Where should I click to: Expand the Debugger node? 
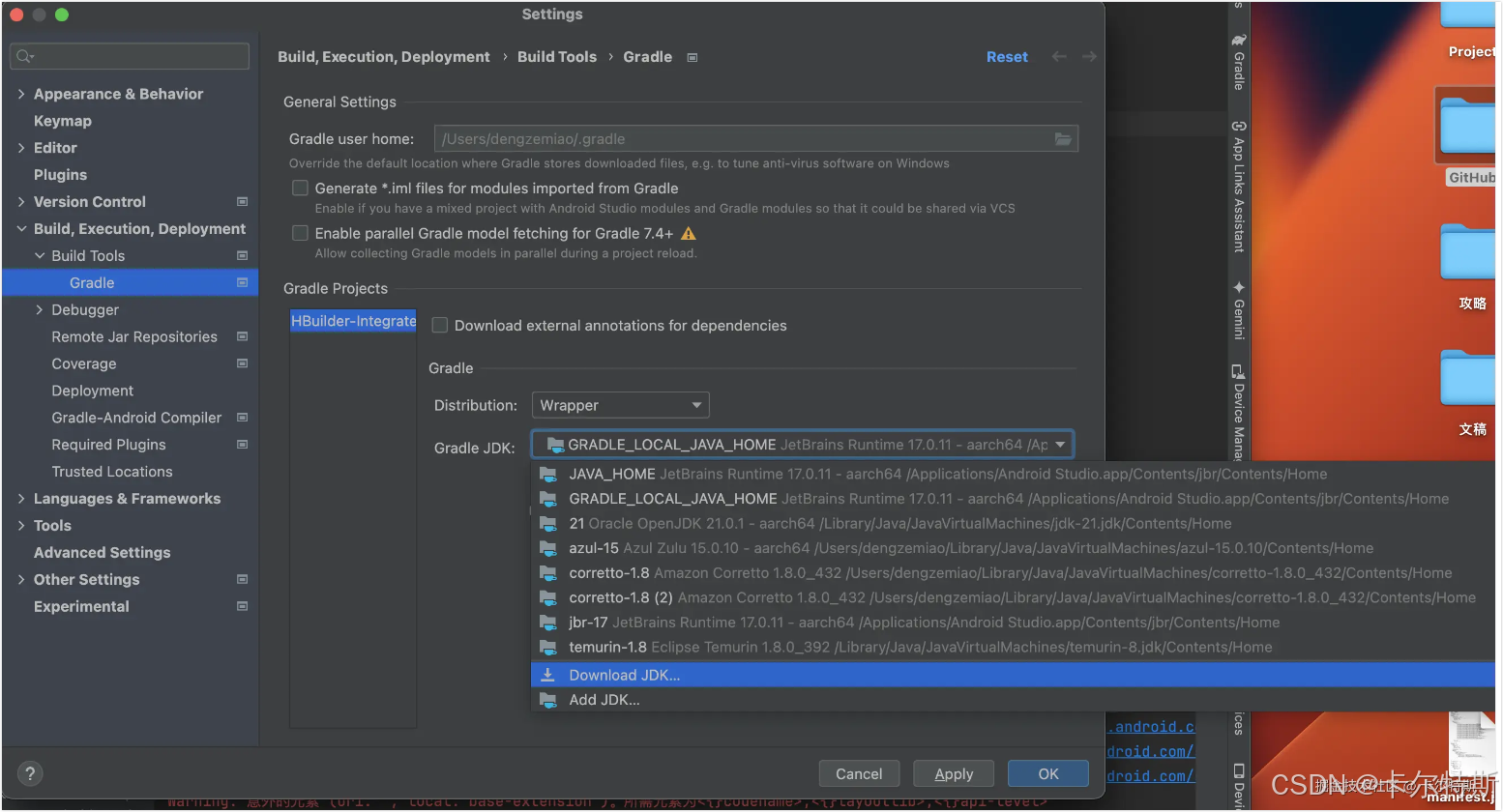[x=40, y=310]
